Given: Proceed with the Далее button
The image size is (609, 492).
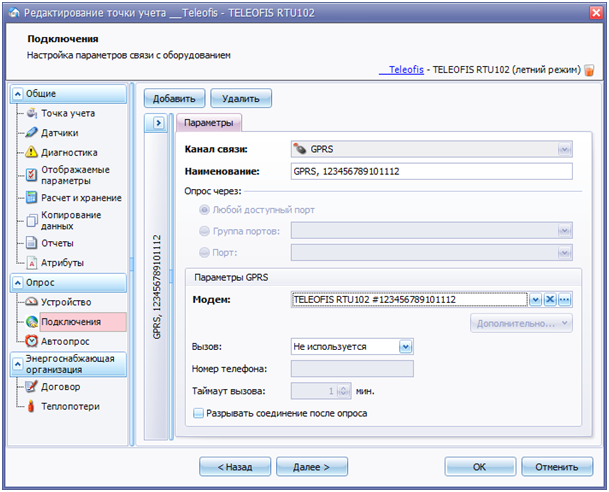Looking at the screenshot, I should [x=312, y=467].
